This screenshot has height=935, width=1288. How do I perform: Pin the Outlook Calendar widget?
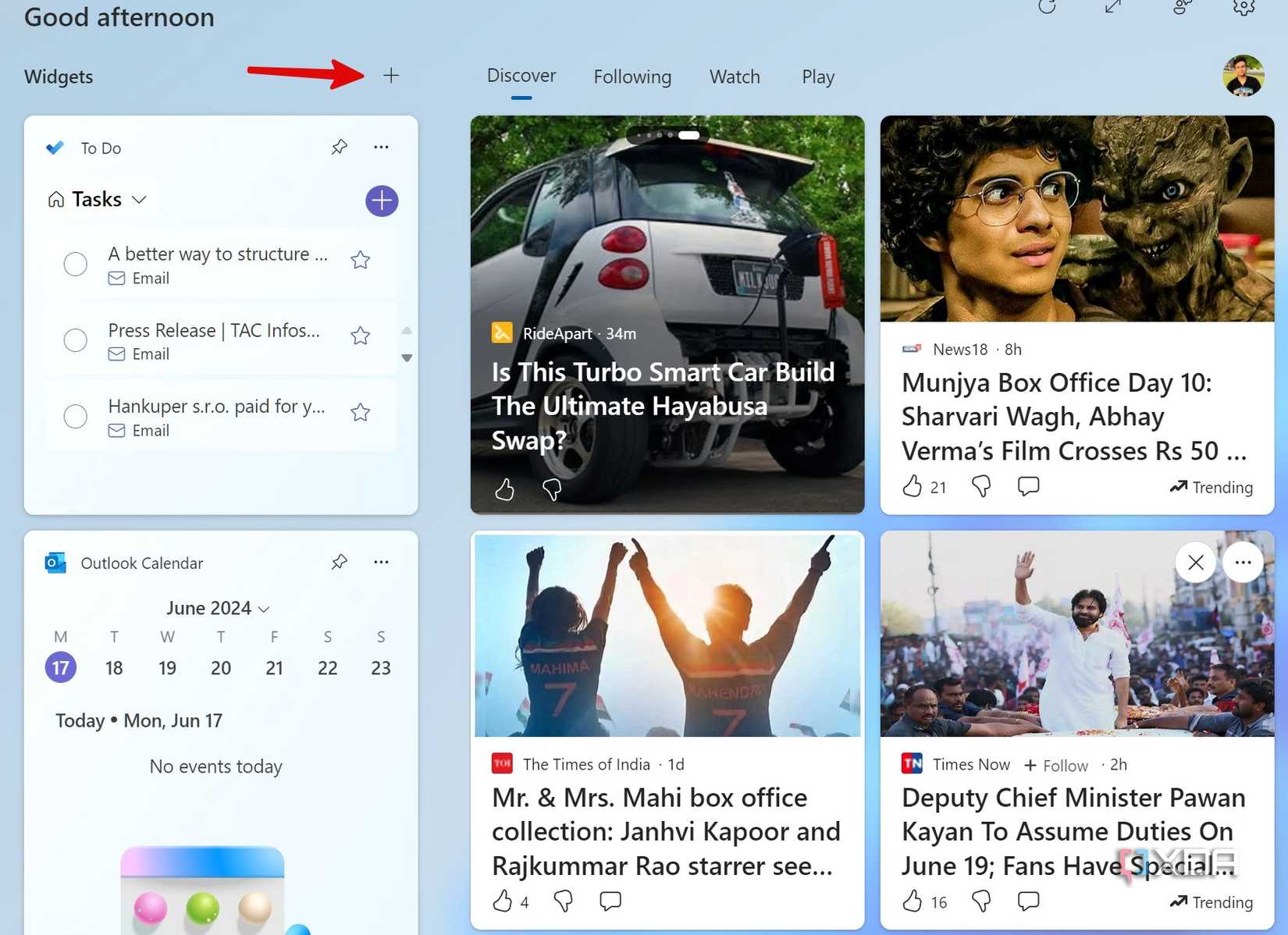pyautogui.click(x=339, y=562)
